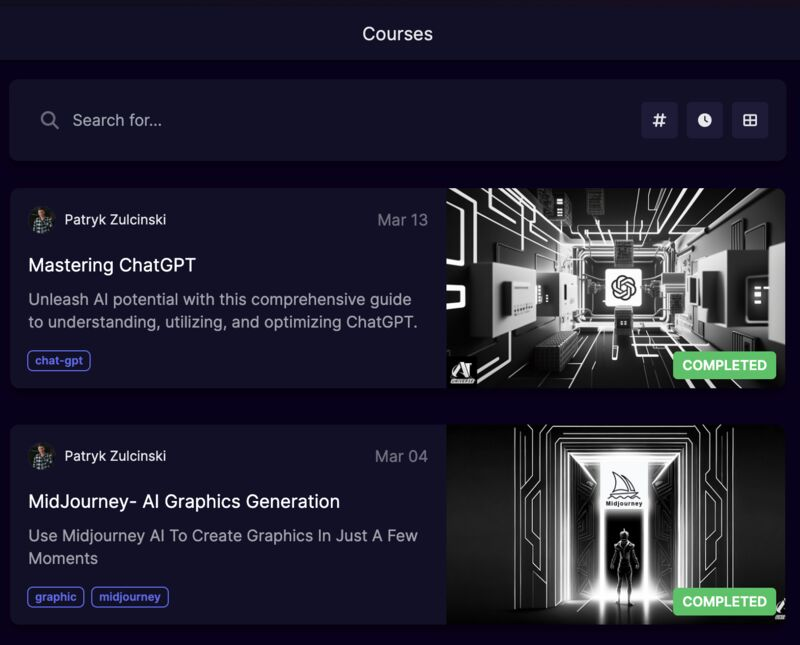Click the 'Use Midjourney AI To Create' description

point(223,547)
